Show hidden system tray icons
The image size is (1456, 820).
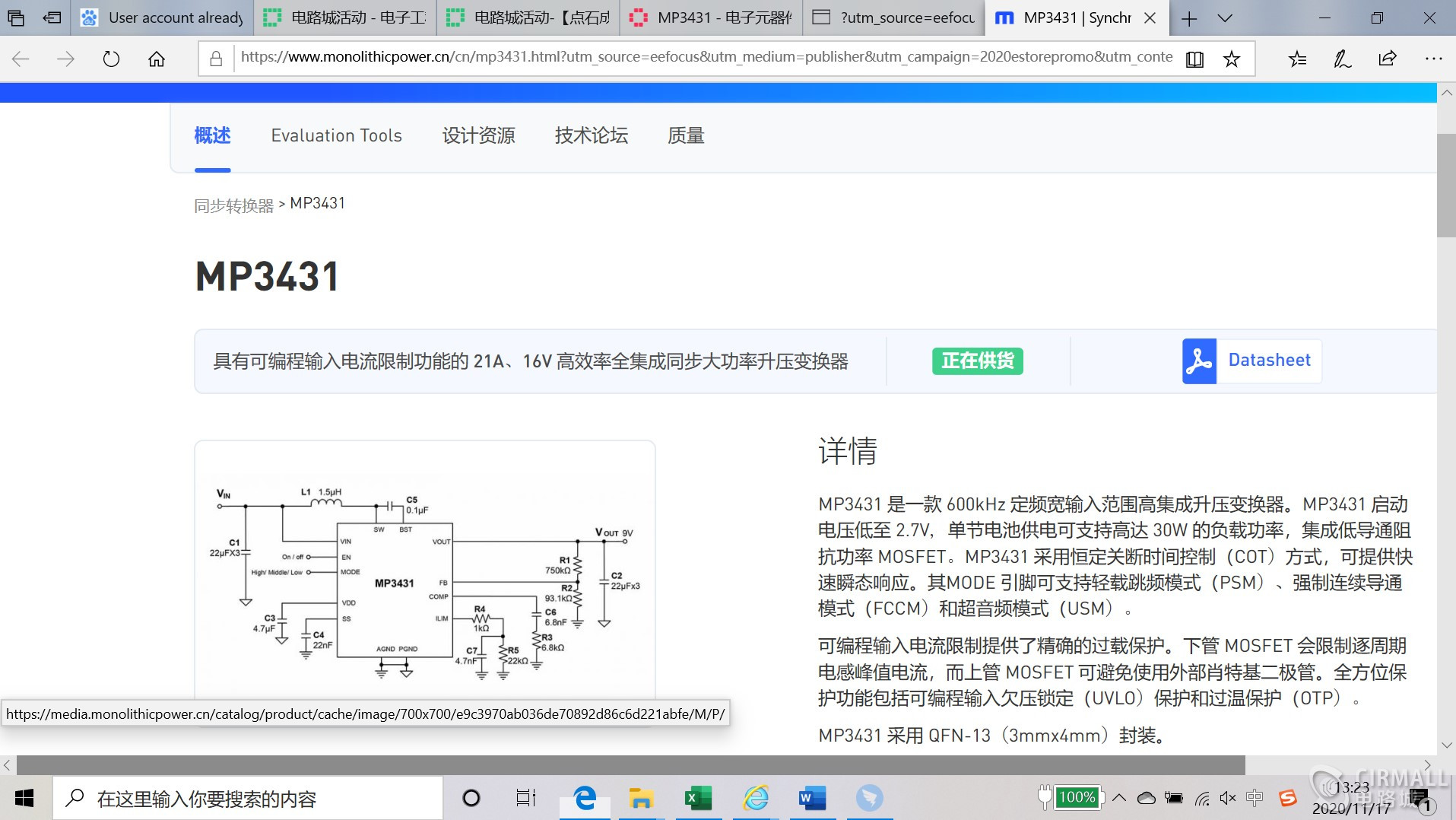tap(1118, 798)
